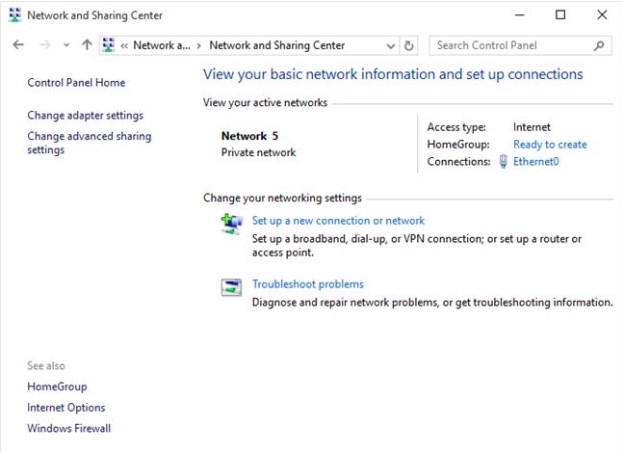Screen dimensions: 622x452
Task: Click the 'Private network' label
Action: point(258,153)
